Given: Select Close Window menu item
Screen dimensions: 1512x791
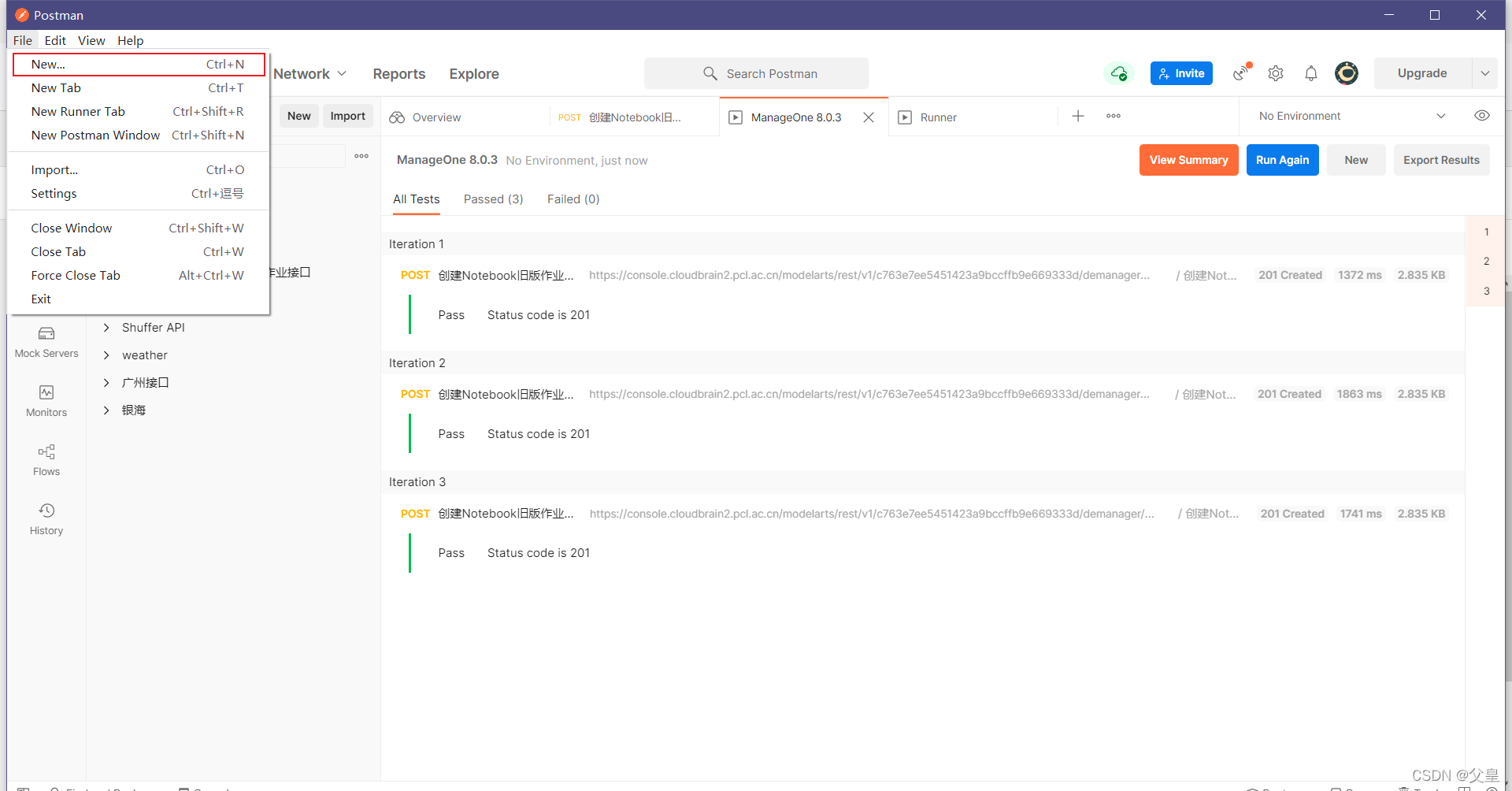Looking at the screenshot, I should (x=139, y=228).
